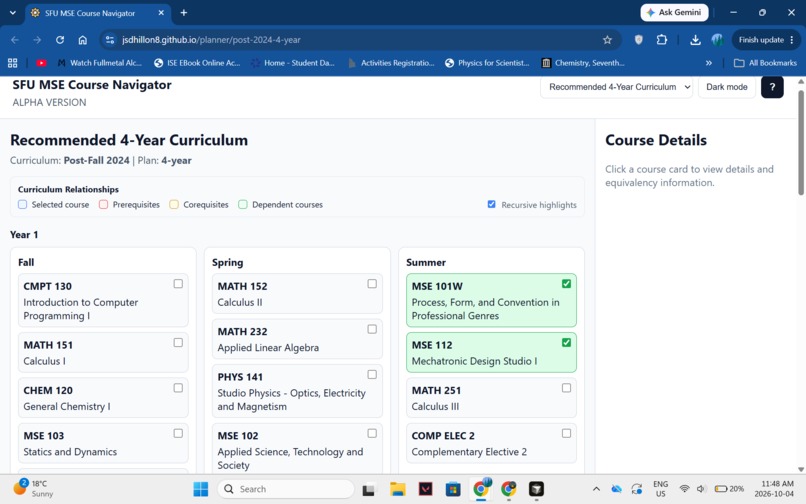The width and height of the screenshot is (806, 504).
Task: Open Microsoft Store on taskbar
Action: 453,489
